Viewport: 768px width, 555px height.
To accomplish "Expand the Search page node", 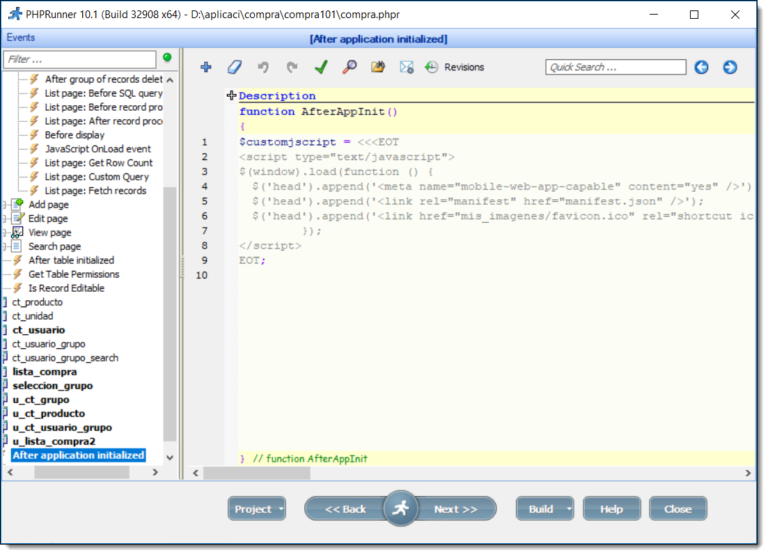I will [4, 246].
